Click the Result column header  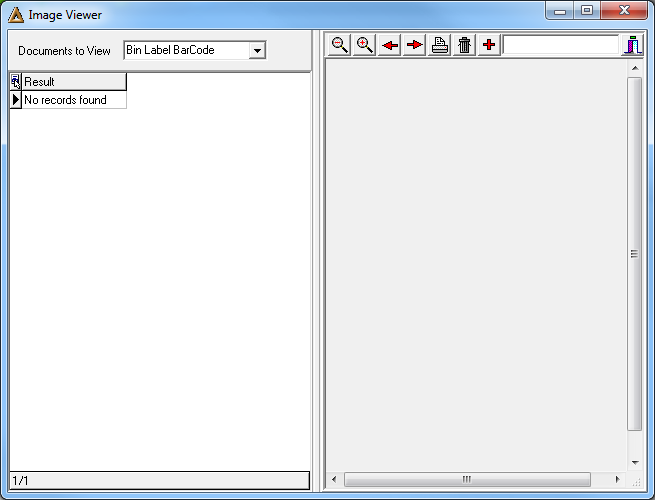pyautogui.click(x=74, y=81)
